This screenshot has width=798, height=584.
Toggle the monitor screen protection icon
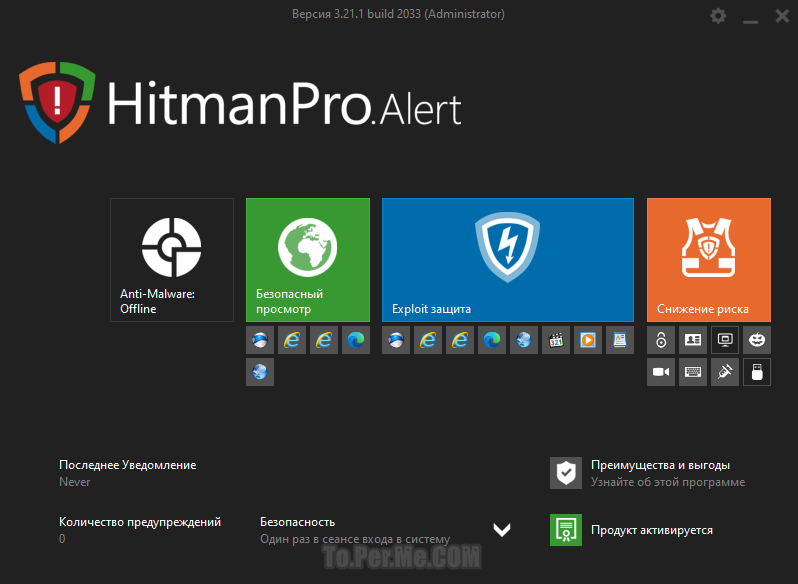[x=725, y=340]
